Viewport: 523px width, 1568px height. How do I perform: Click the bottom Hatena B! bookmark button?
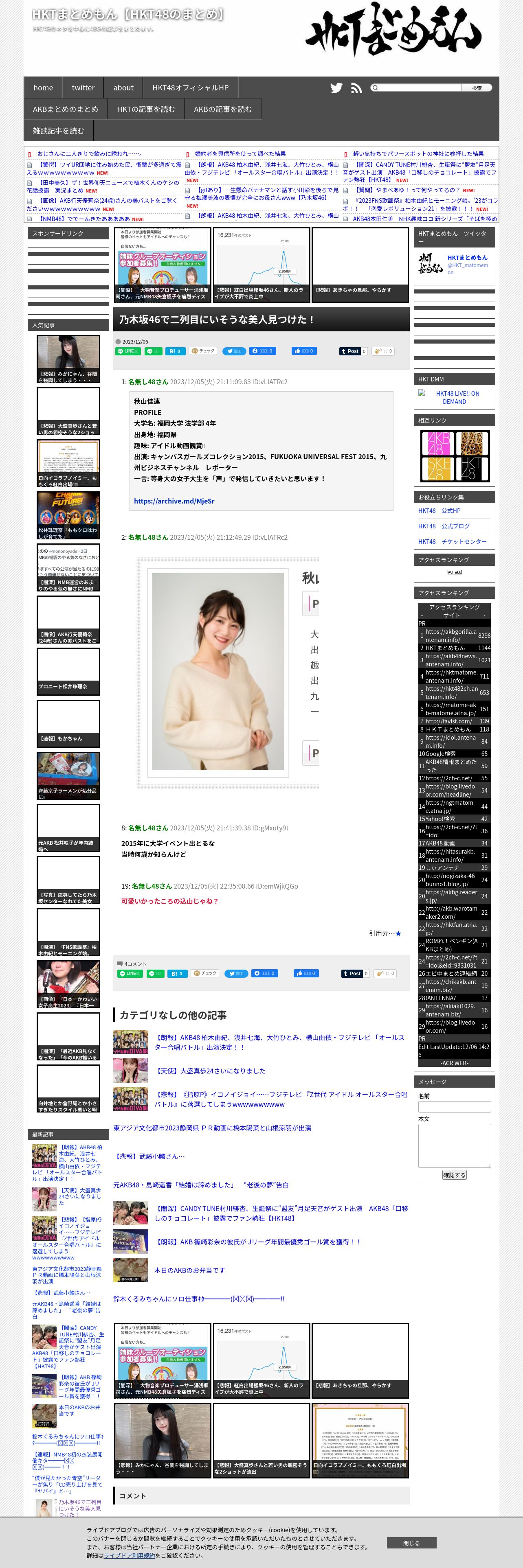177,974
